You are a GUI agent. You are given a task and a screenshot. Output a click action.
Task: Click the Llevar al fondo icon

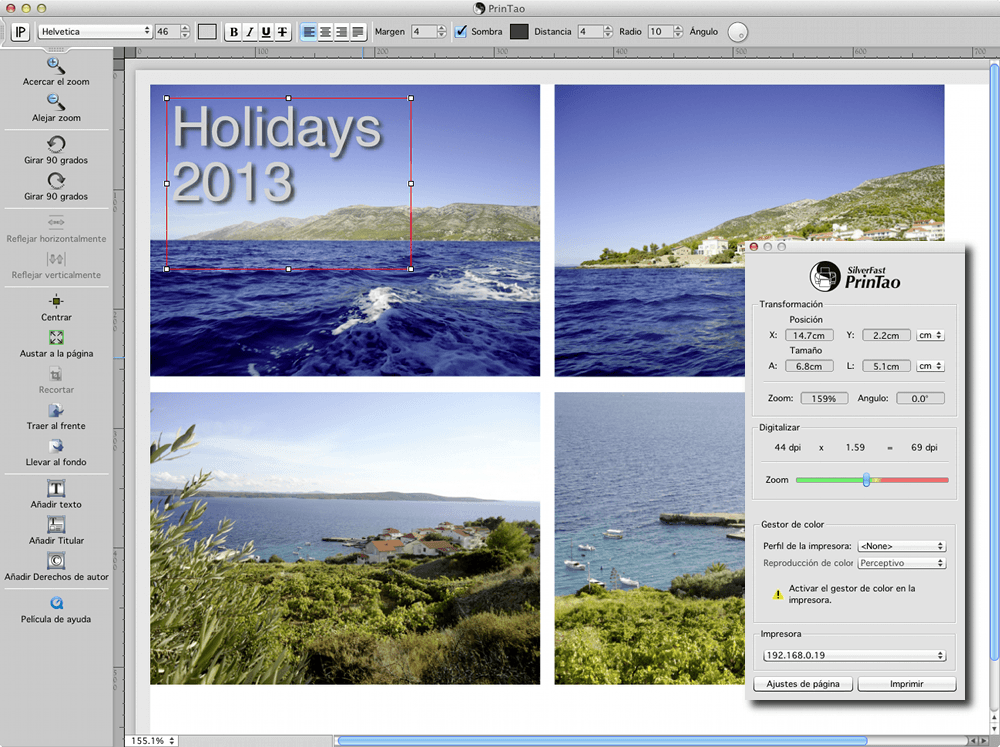tap(56, 447)
